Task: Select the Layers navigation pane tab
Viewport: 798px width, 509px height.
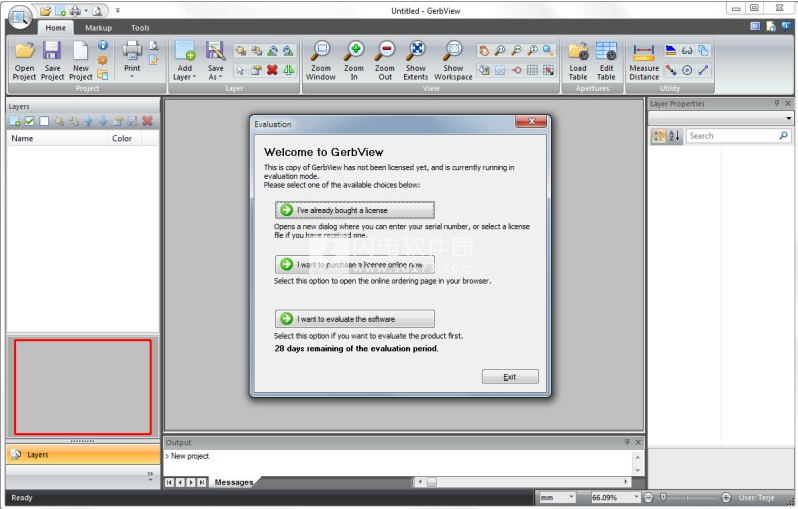Action: [x=82, y=455]
